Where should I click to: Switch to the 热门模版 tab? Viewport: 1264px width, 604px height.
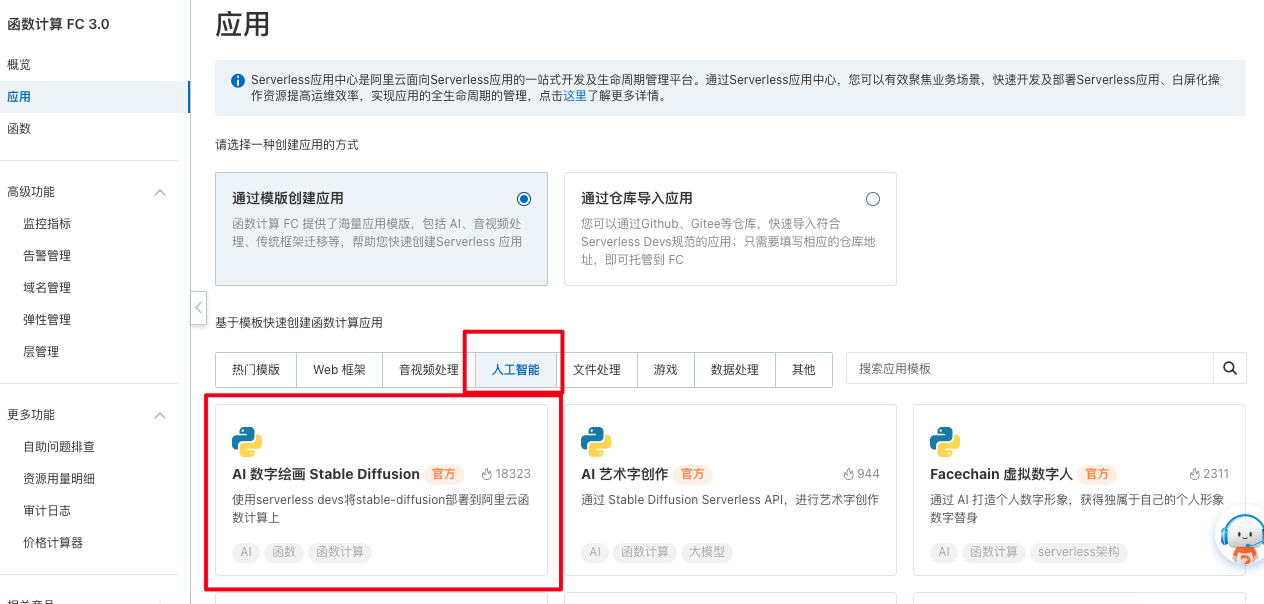[256, 370]
